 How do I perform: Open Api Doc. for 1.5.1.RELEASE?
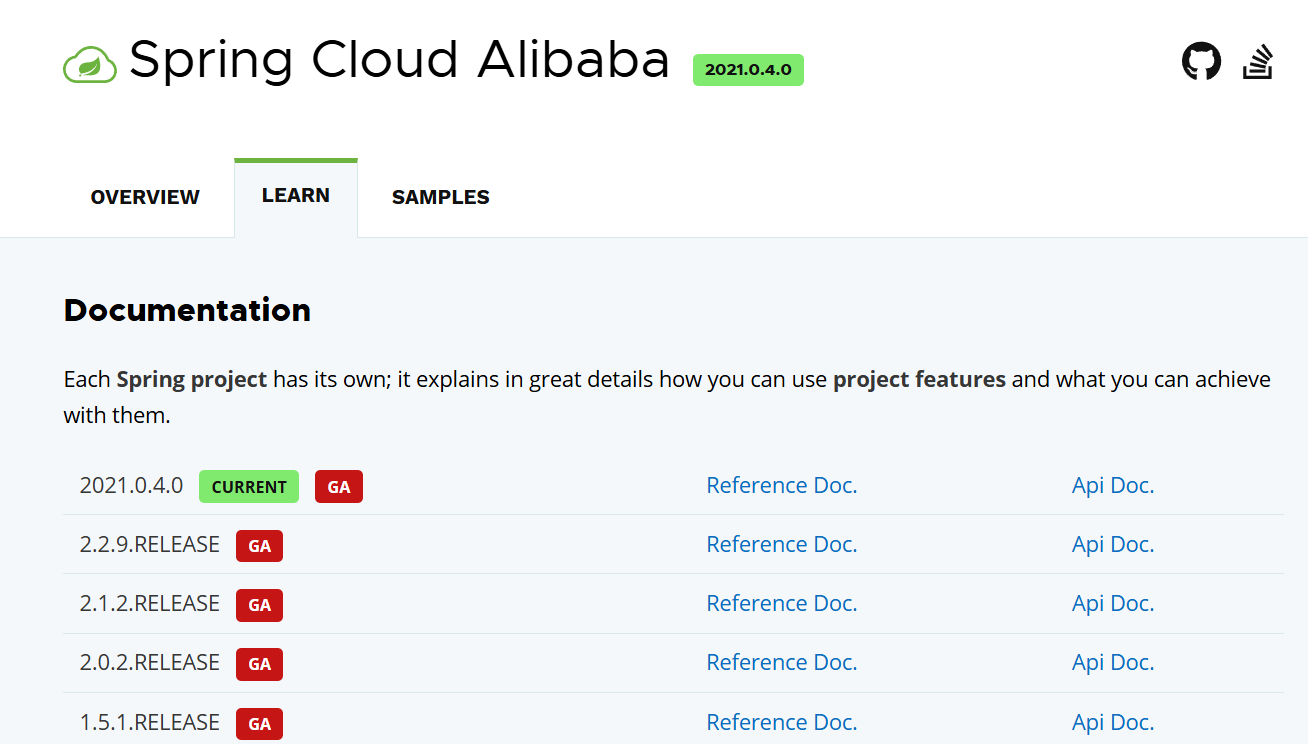click(x=1113, y=722)
